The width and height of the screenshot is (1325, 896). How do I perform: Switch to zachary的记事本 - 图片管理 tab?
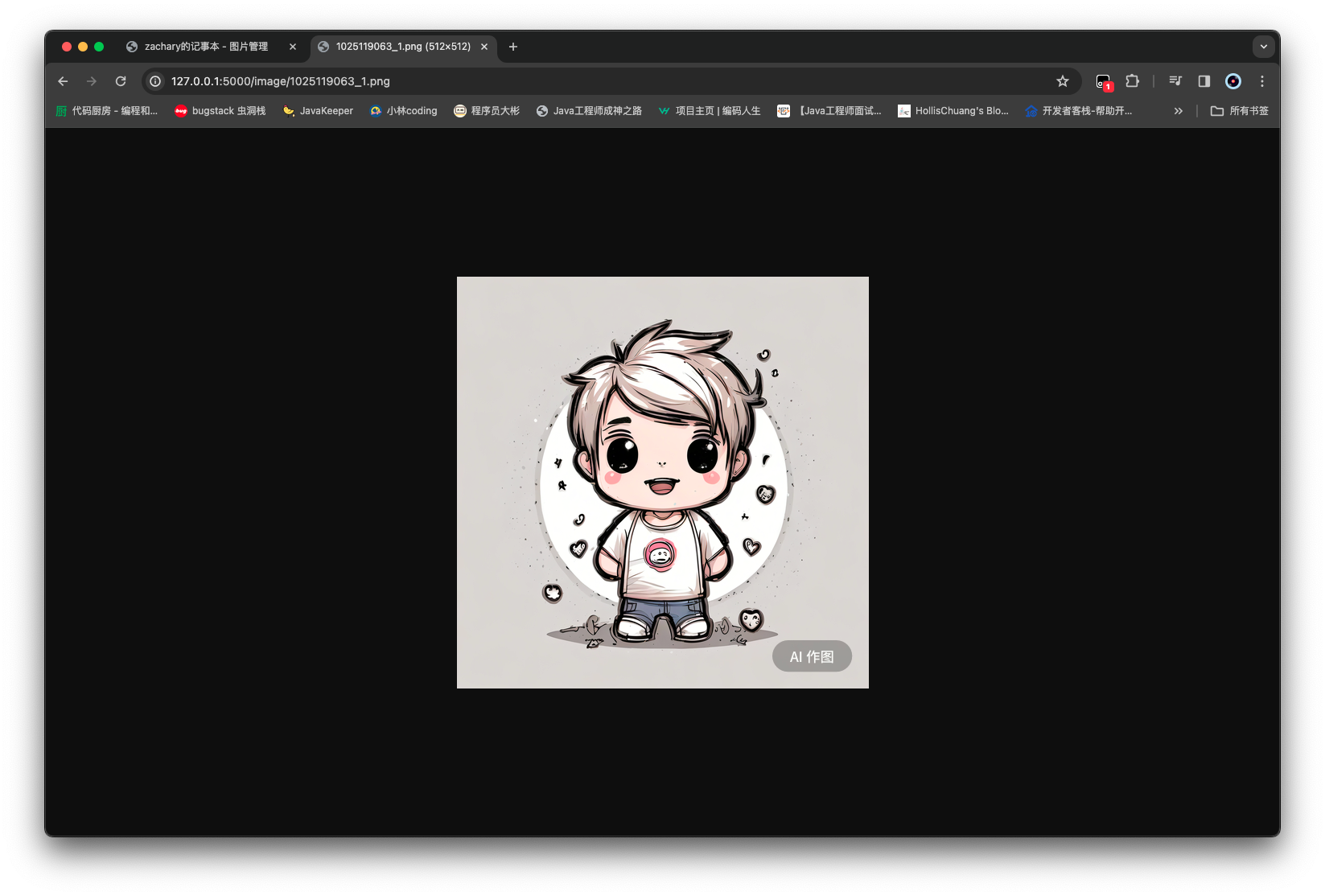click(211, 47)
